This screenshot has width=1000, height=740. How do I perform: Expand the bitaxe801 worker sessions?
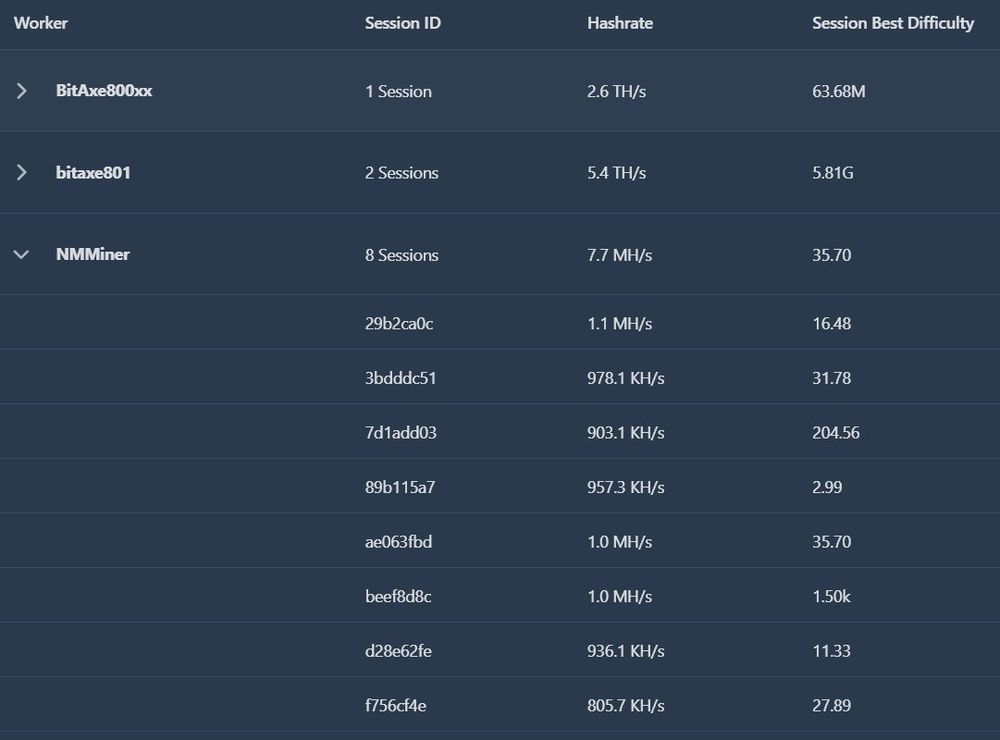[x=21, y=172]
